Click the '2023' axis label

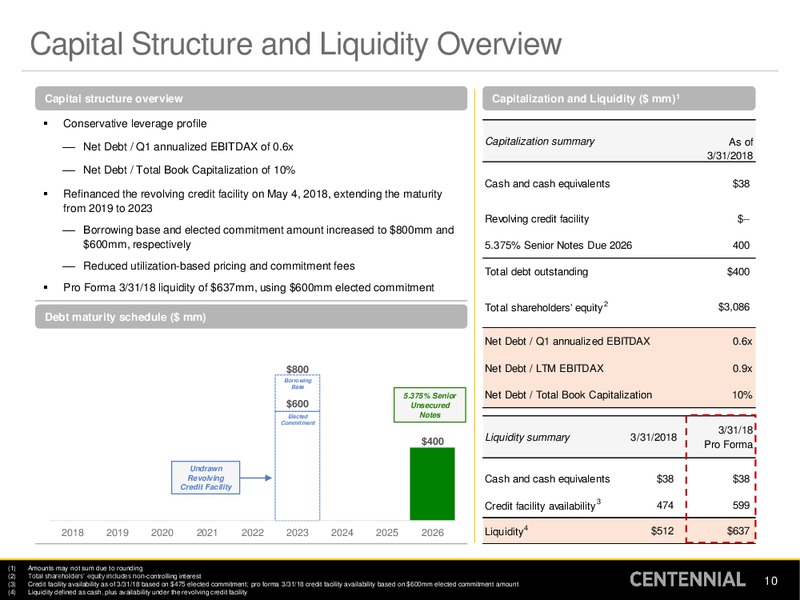pos(297,533)
